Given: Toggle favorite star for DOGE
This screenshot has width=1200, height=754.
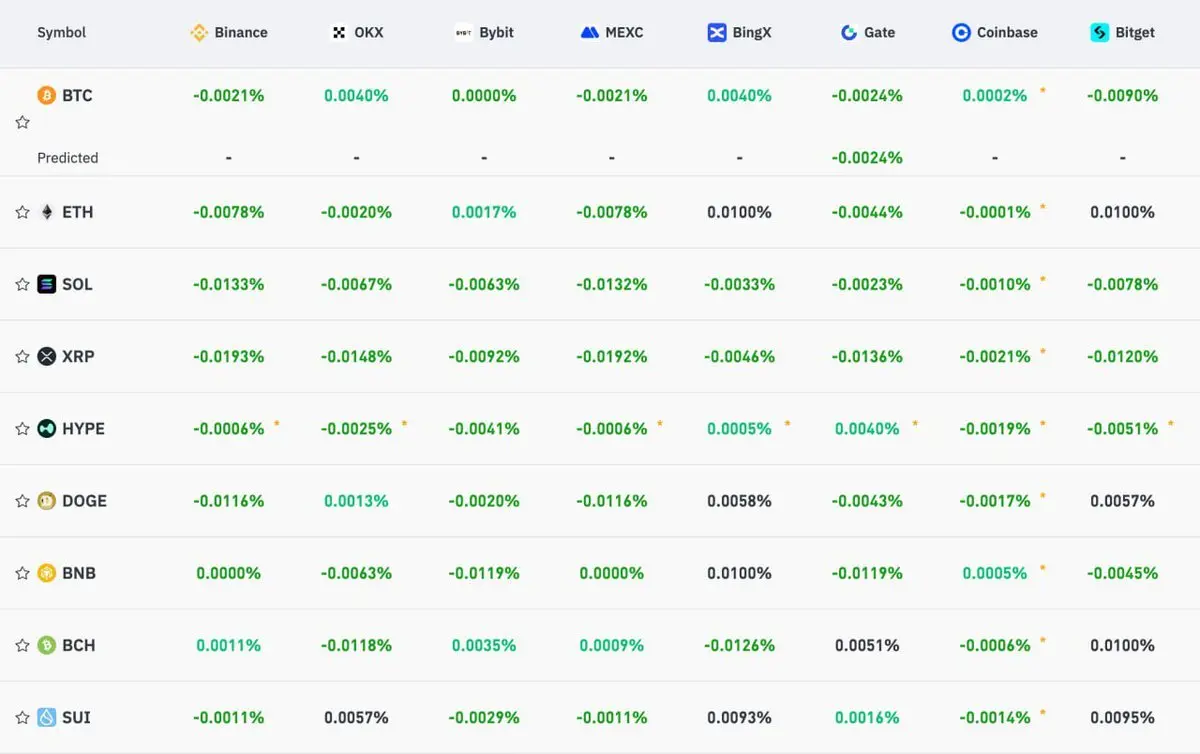Looking at the screenshot, I should point(22,501).
